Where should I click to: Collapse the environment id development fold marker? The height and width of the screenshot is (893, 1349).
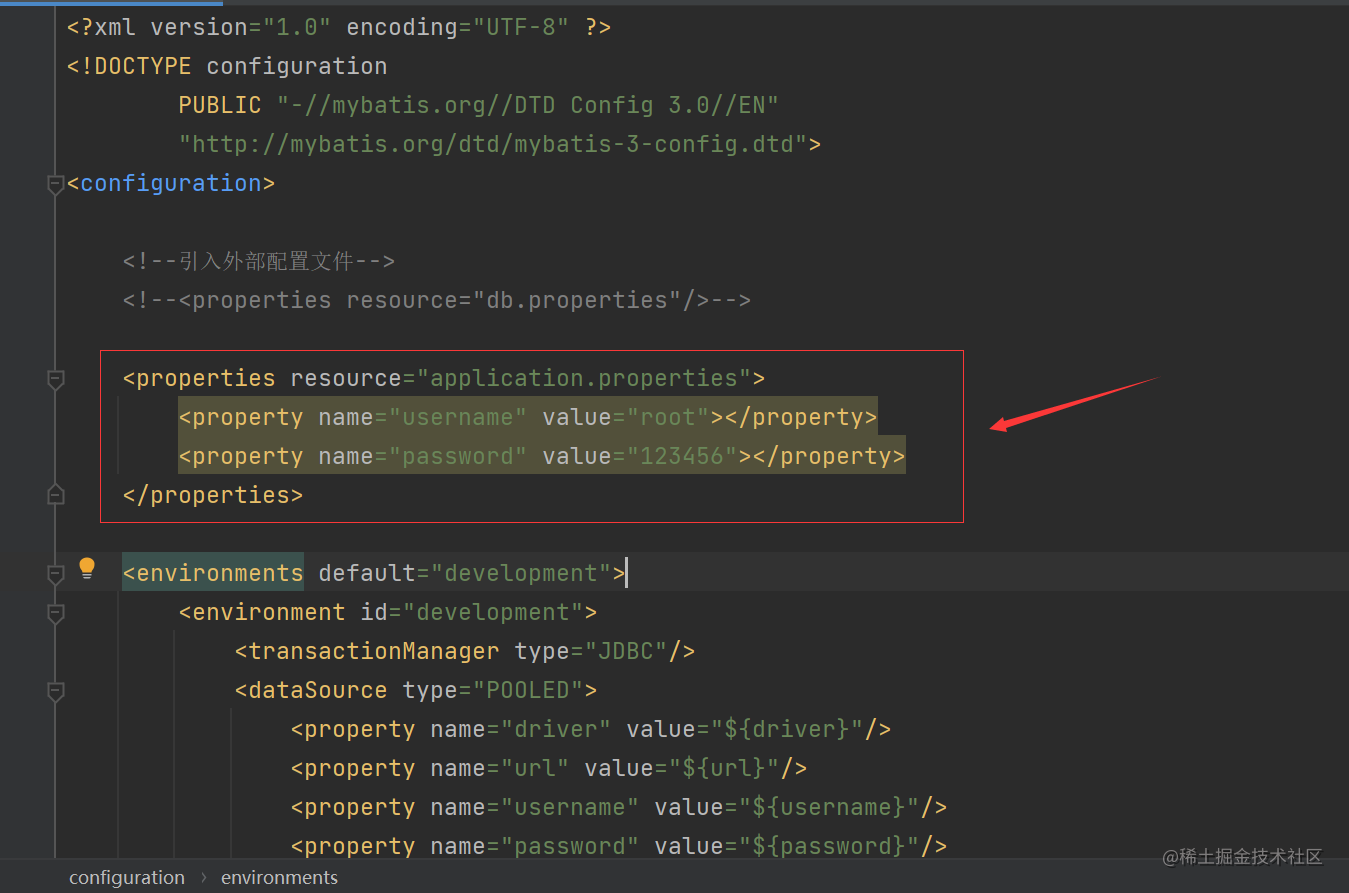coord(56,613)
